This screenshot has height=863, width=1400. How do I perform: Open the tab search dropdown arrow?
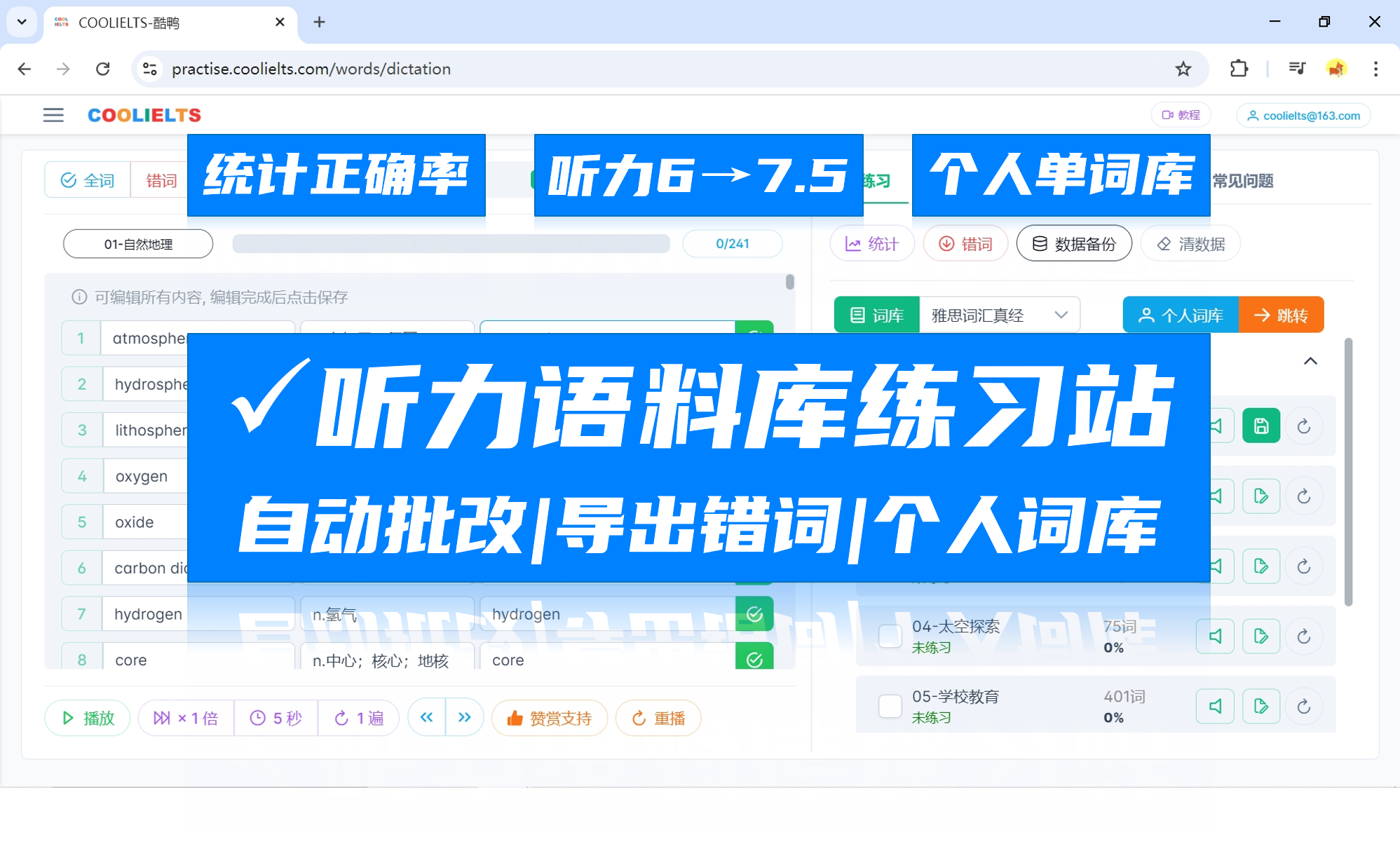point(22,22)
